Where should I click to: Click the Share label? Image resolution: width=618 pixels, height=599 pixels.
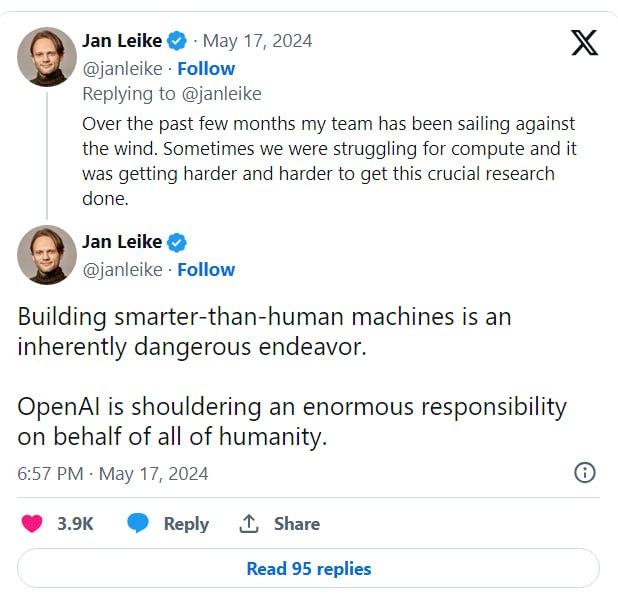[297, 524]
